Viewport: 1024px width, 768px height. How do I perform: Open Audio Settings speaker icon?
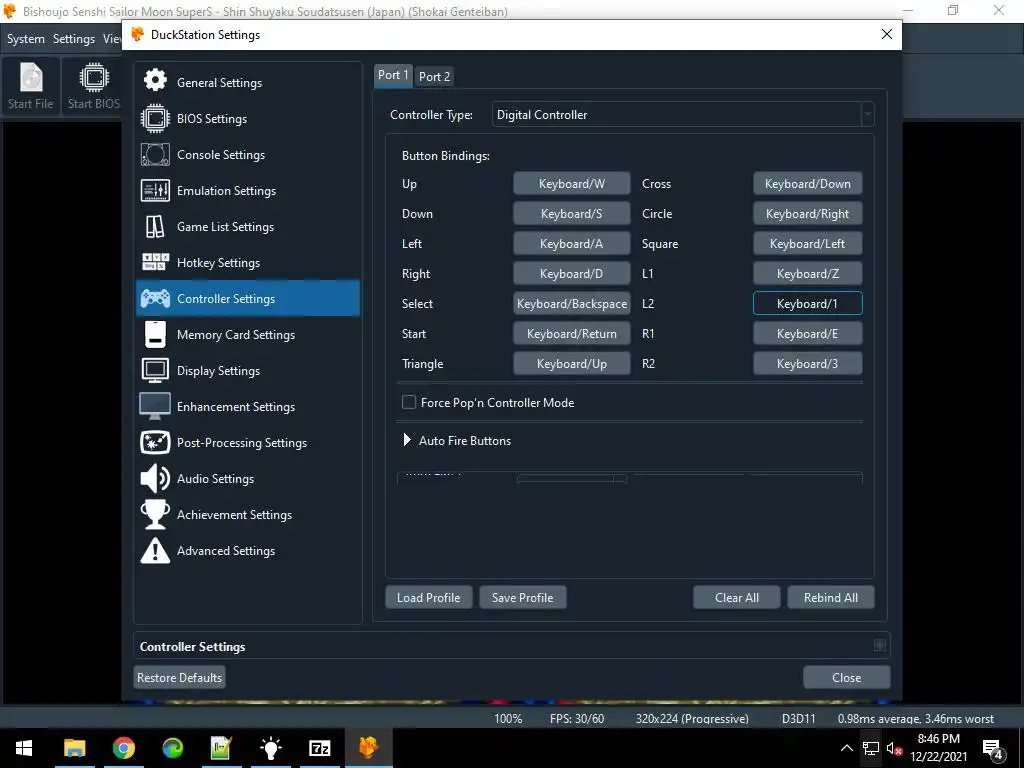tap(155, 479)
